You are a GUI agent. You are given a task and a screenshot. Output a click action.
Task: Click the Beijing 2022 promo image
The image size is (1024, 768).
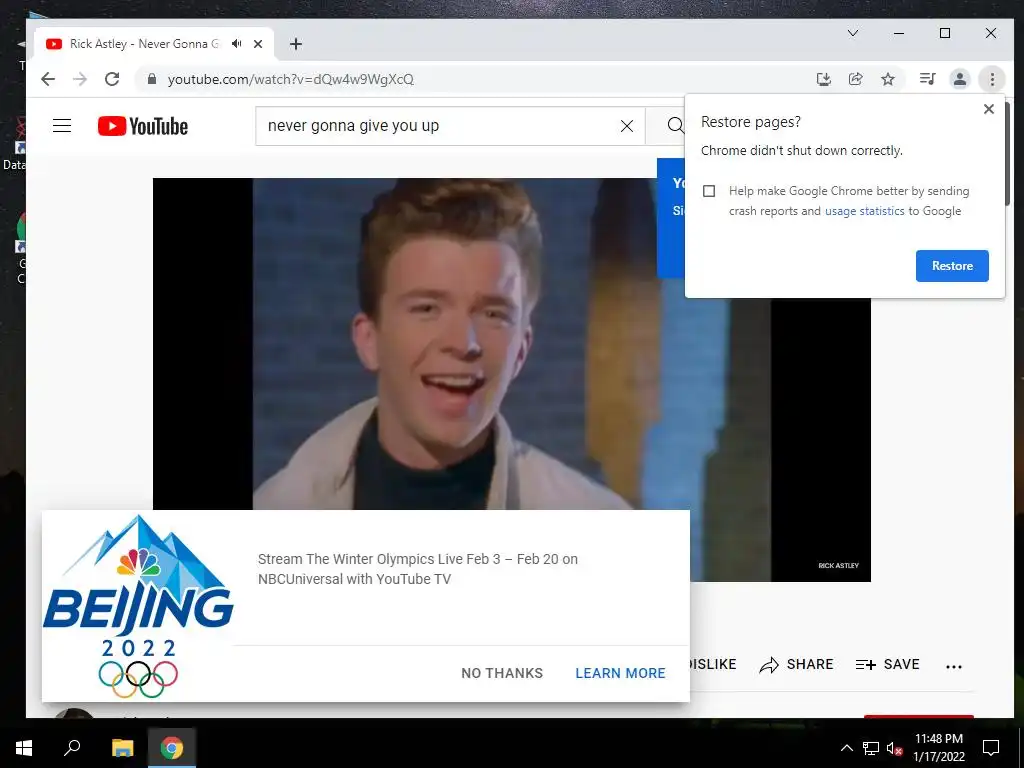[x=138, y=606]
